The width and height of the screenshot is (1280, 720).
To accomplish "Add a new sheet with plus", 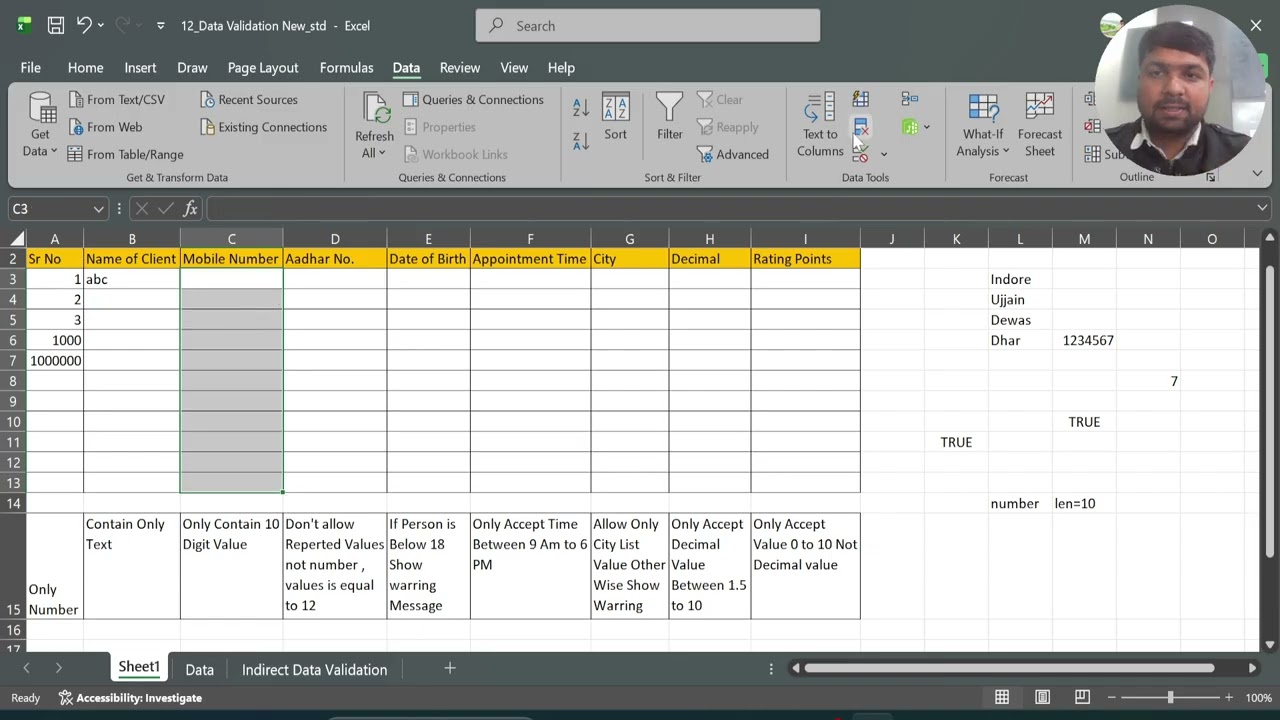I will tap(450, 668).
